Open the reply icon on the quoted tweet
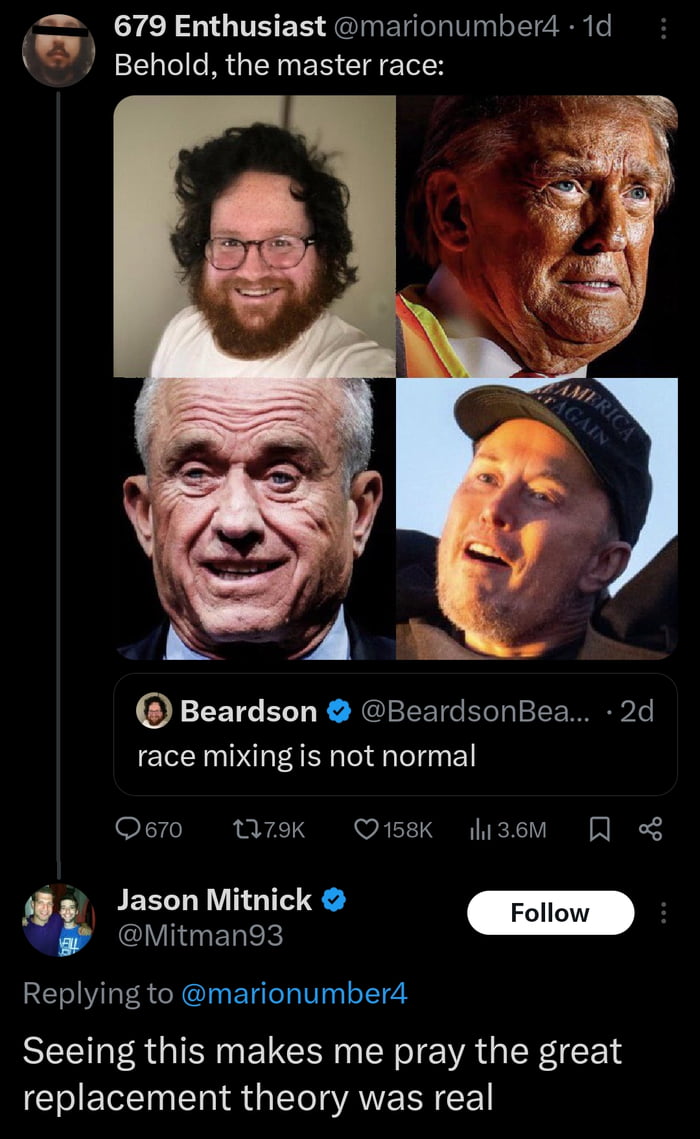 click(x=130, y=826)
